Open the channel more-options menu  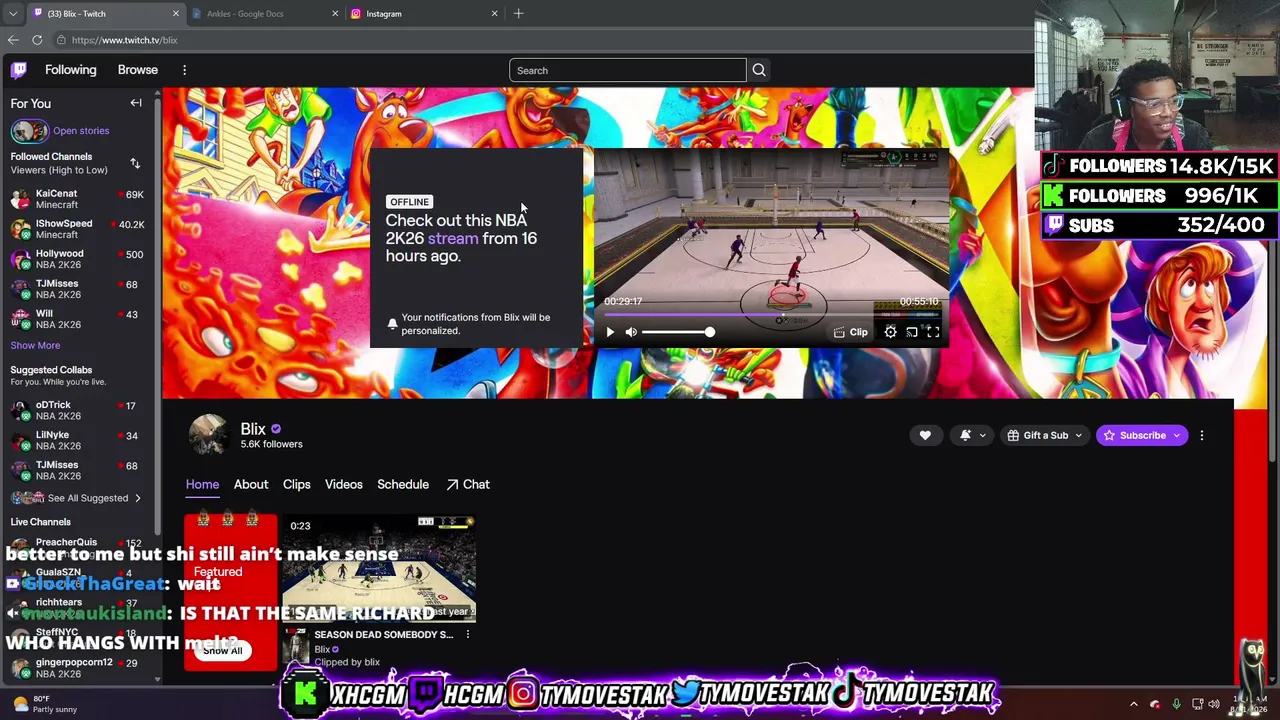[1201, 435]
